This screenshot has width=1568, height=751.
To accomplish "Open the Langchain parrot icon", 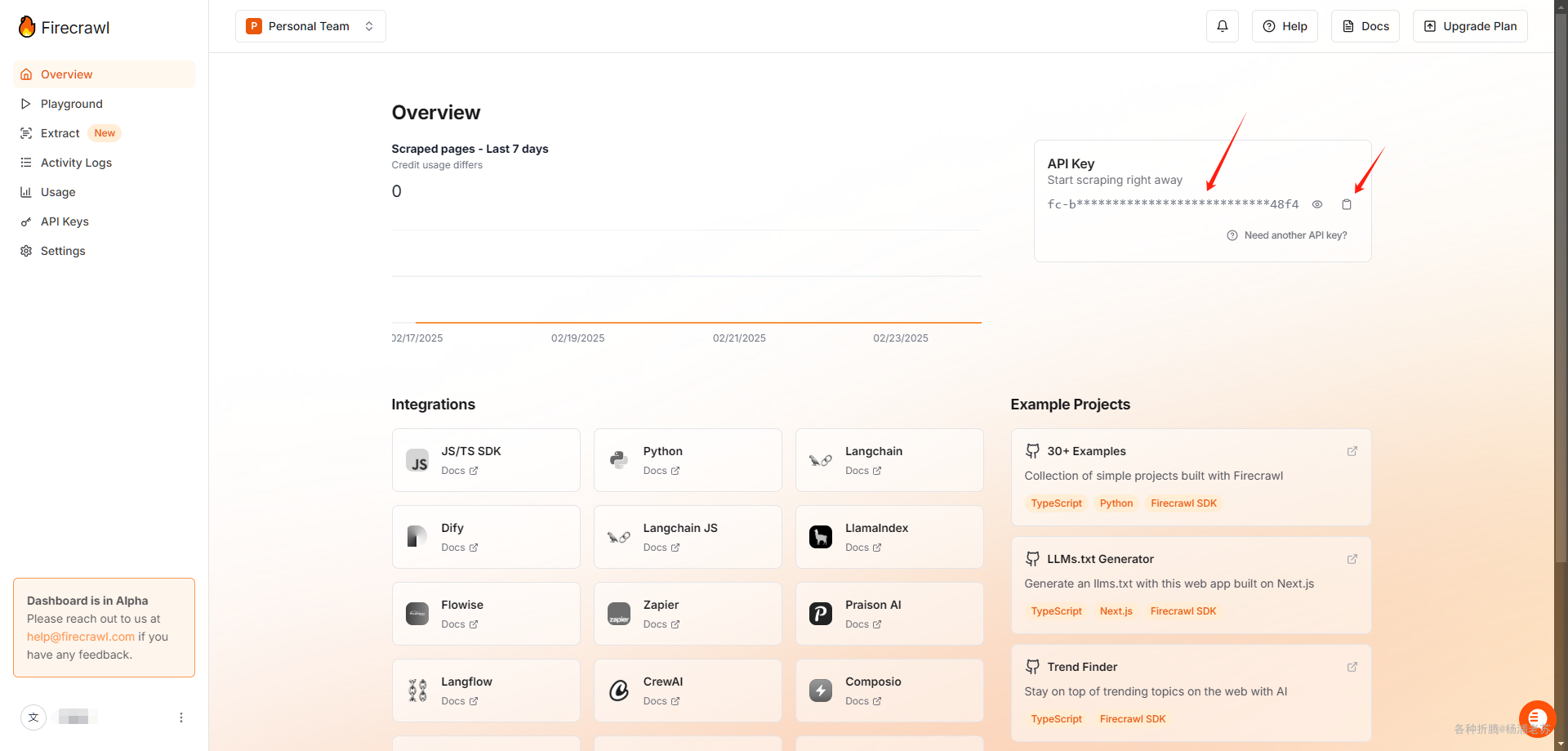I will tap(821, 460).
